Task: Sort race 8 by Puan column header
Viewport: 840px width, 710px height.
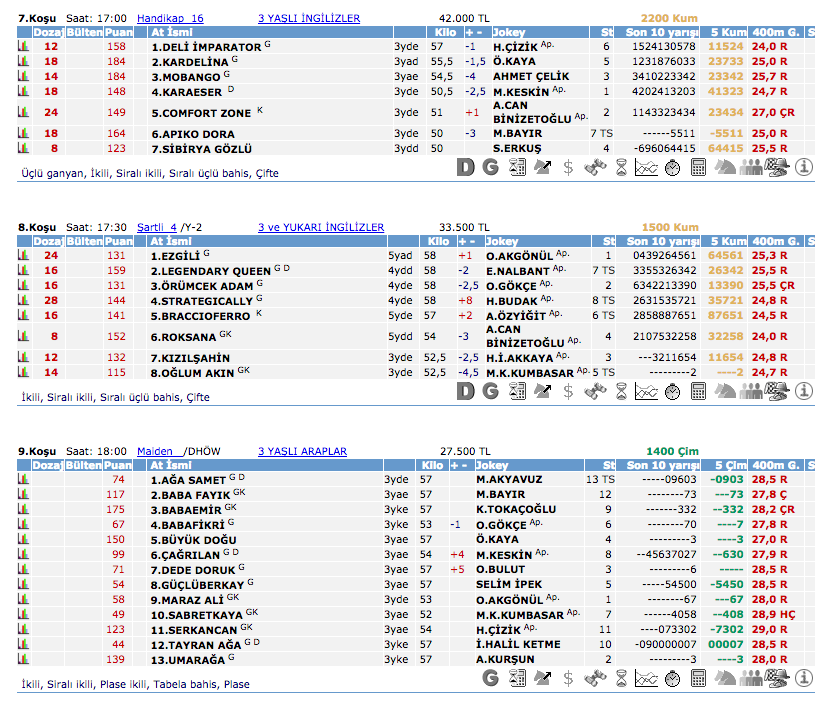Action: click(x=119, y=242)
